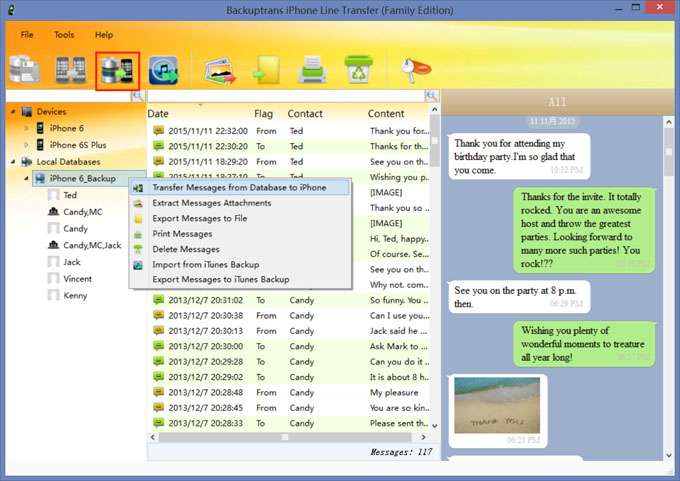Collapse the iPhone 6_Backup node
Image resolution: width=680 pixels, height=481 pixels.
tap(26, 178)
